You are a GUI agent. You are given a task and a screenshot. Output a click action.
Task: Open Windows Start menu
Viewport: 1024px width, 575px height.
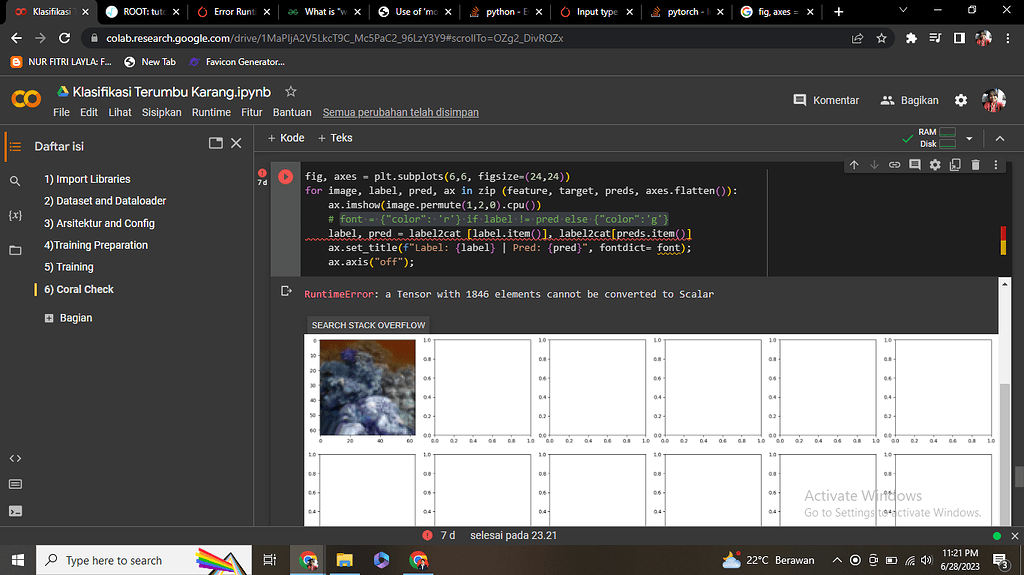click(18, 561)
